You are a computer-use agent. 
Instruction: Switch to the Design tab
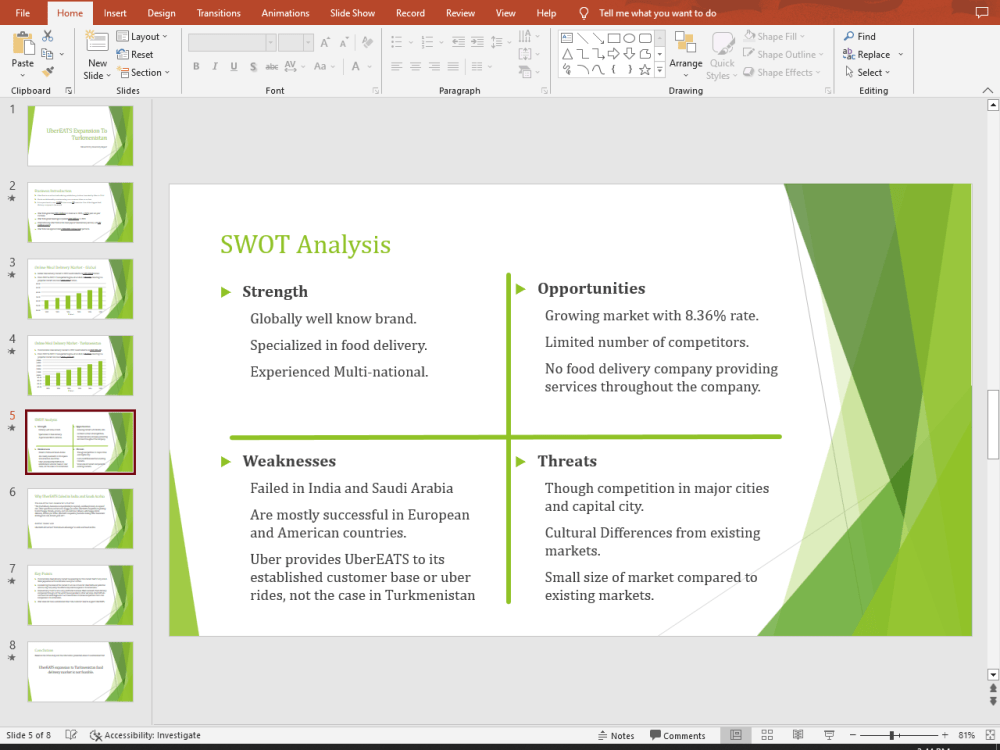tap(161, 13)
